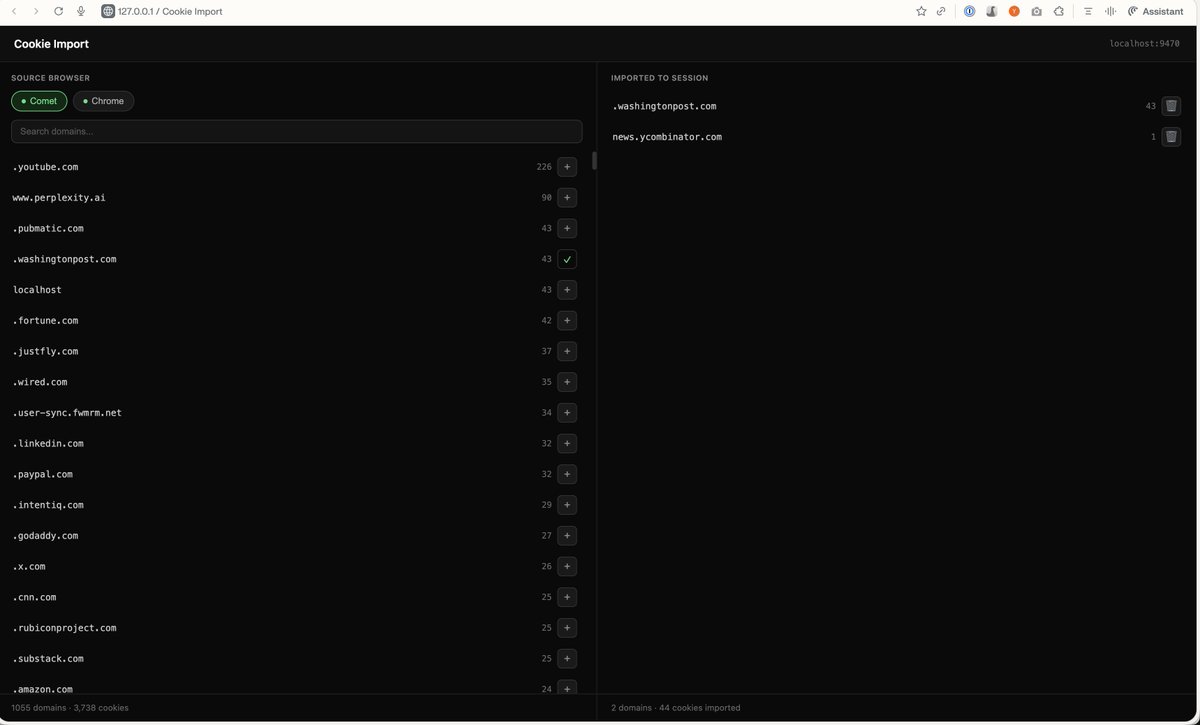Click the checkmark beside .washingtonpost.com in source list
This screenshot has height=725, width=1200.
point(567,260)
